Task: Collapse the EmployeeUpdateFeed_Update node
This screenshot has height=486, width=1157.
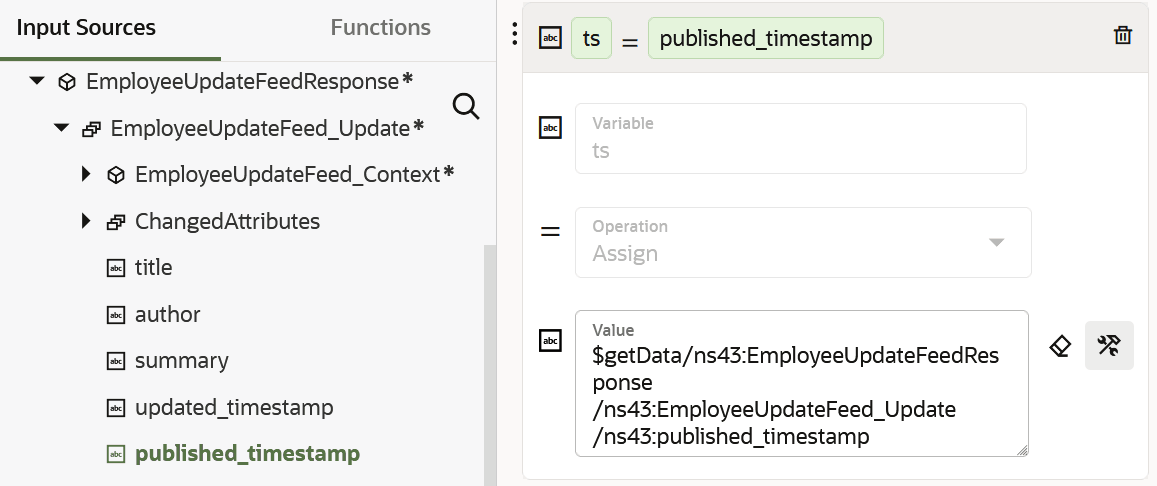Action: pos(62,128)
